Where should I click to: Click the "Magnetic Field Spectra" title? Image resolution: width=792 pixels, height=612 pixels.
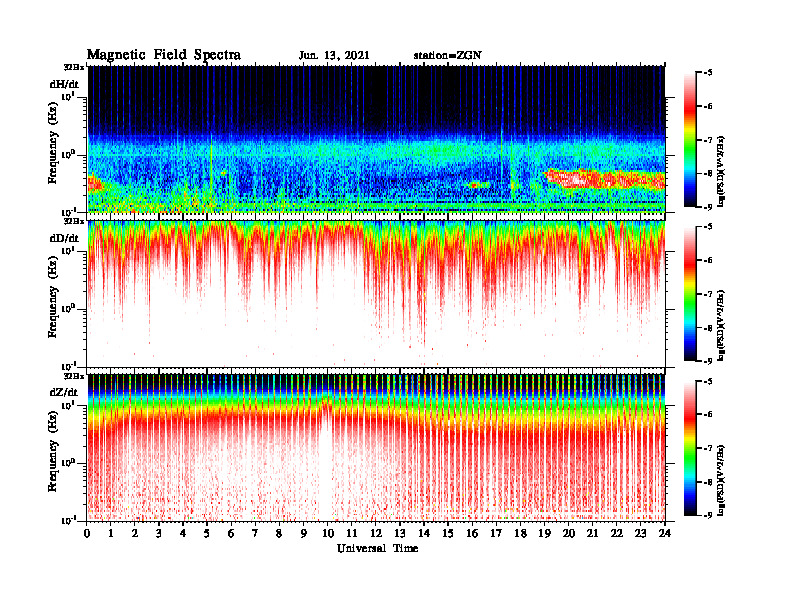coord(164,55)
